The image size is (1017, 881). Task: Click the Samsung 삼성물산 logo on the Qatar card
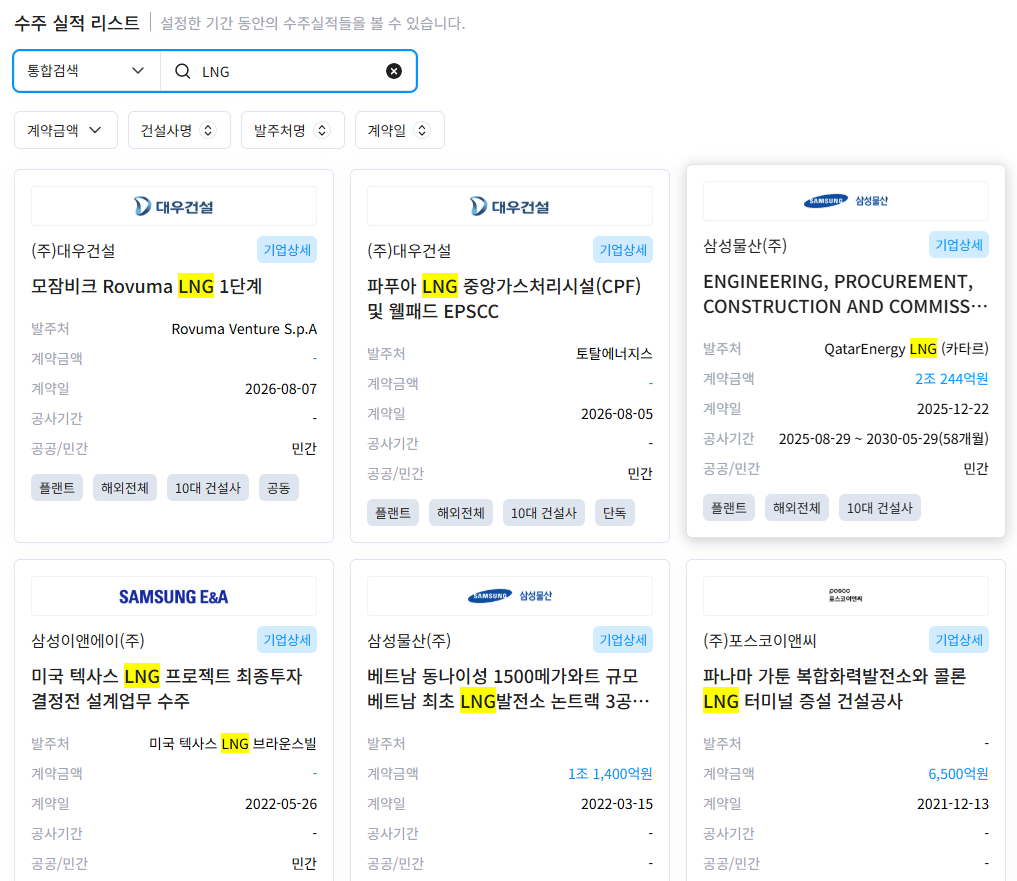pos(846,201)
